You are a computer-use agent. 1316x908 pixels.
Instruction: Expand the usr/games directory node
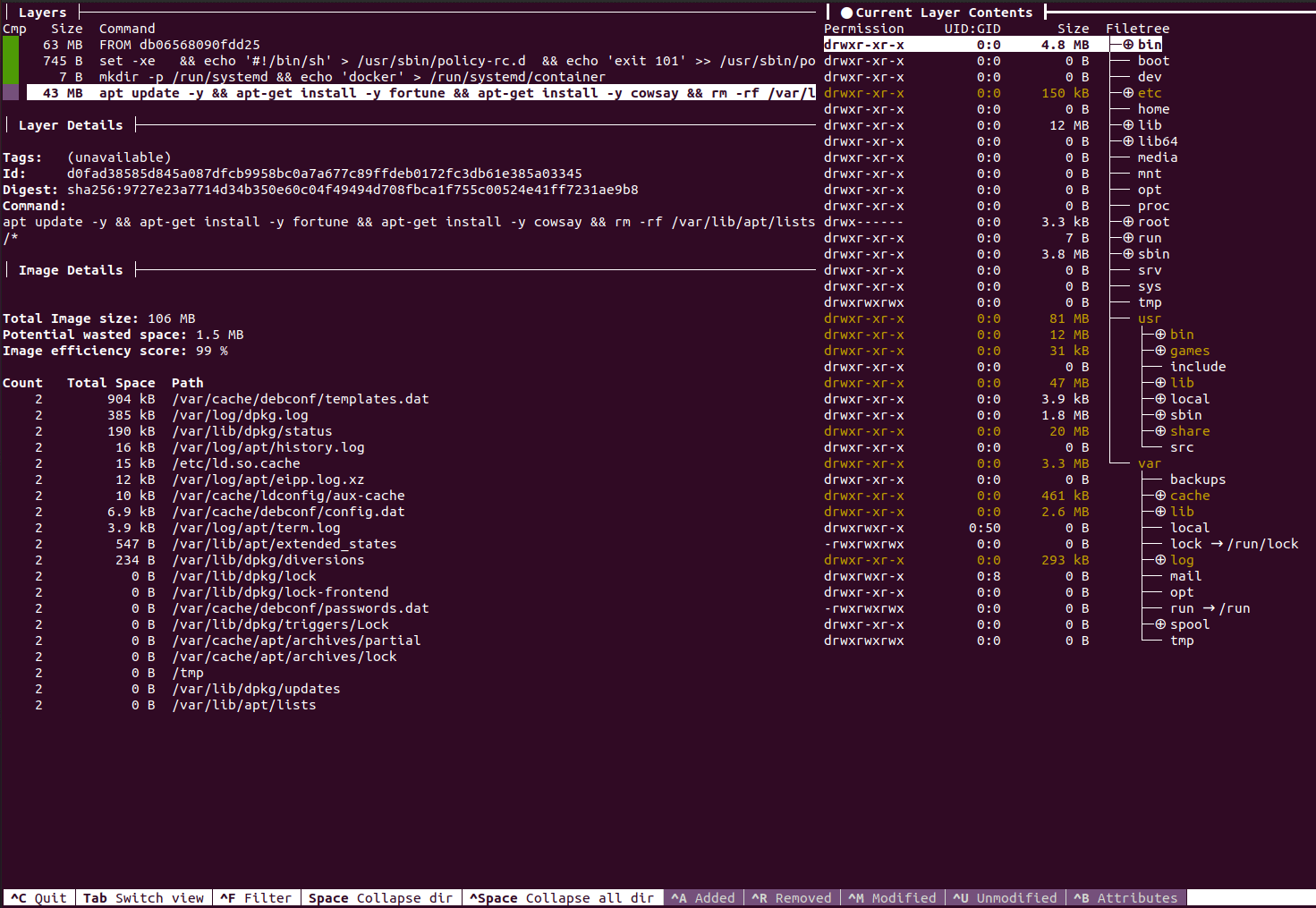pos(1160,351)
